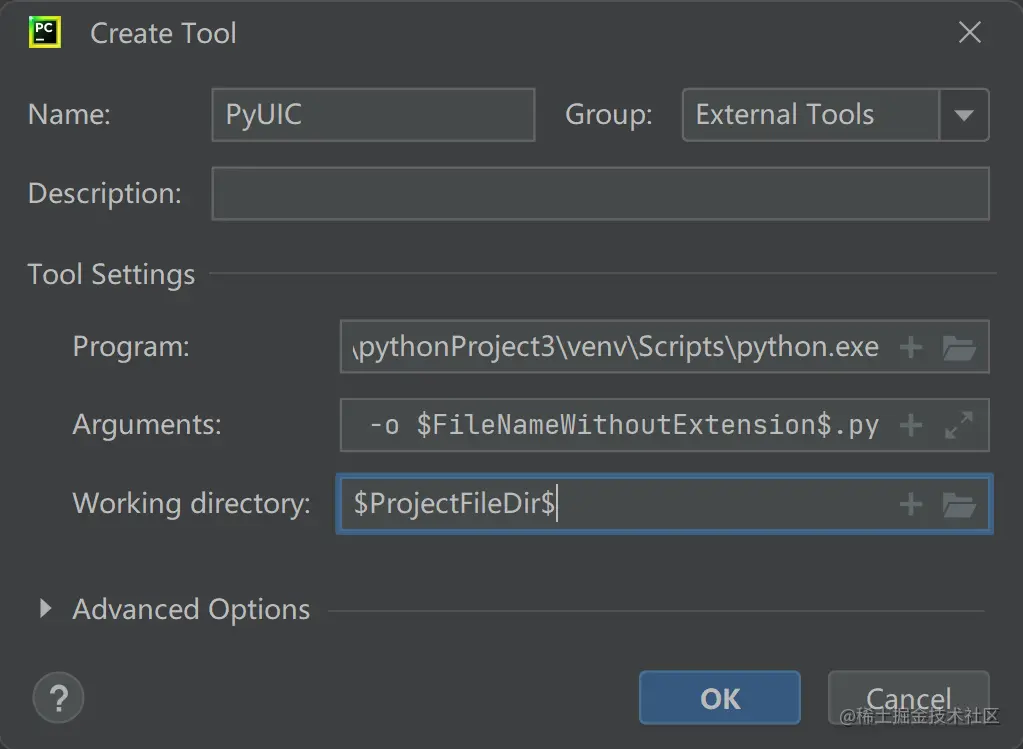Click the folder browse icon for Program
The image size is (1023, 749).
[x=959, y=347]
